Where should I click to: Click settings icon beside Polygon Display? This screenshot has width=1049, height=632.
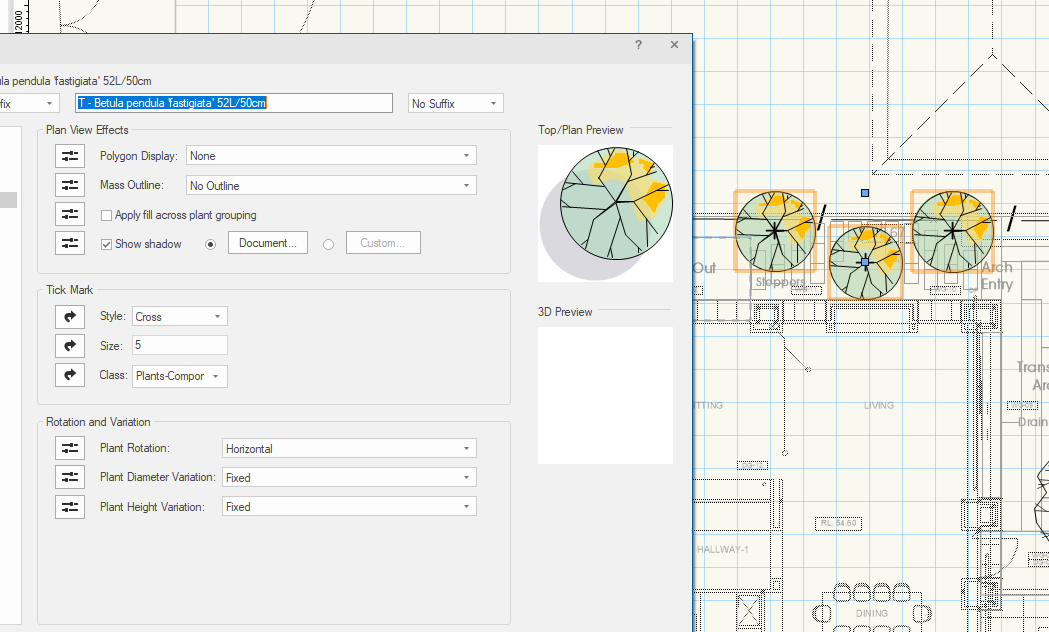pyautogui.click(x=69, y=156)
